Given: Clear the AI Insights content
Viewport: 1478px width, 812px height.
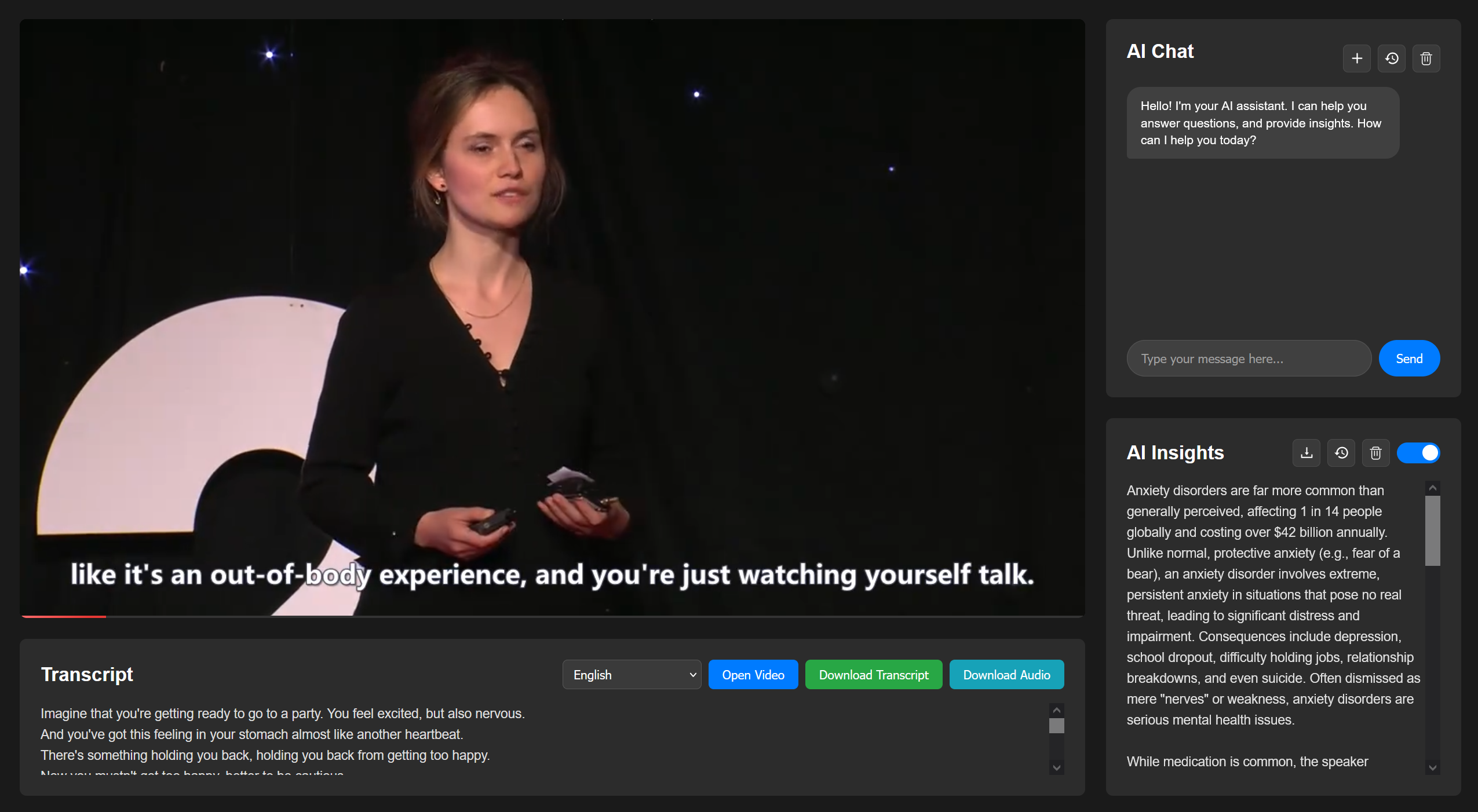Looking at the screenshot, I should [x=1375, y=452].
